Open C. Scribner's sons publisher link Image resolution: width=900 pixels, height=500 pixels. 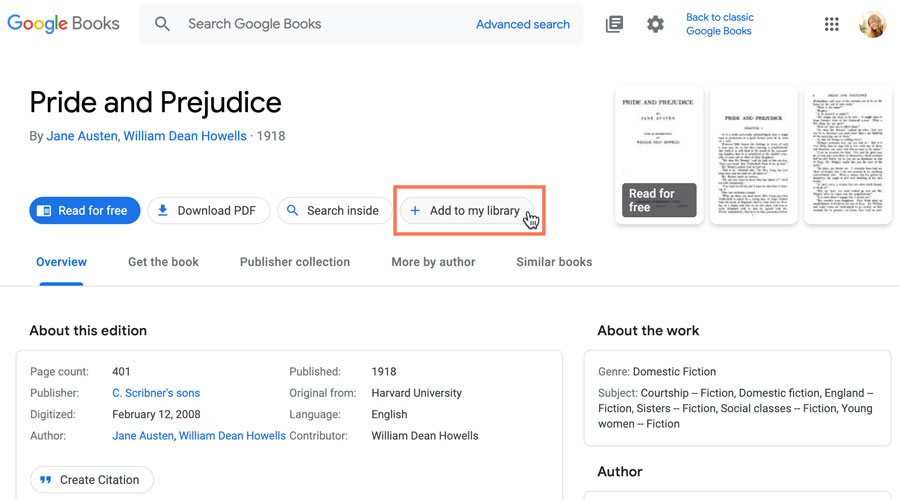coord(156,393)
